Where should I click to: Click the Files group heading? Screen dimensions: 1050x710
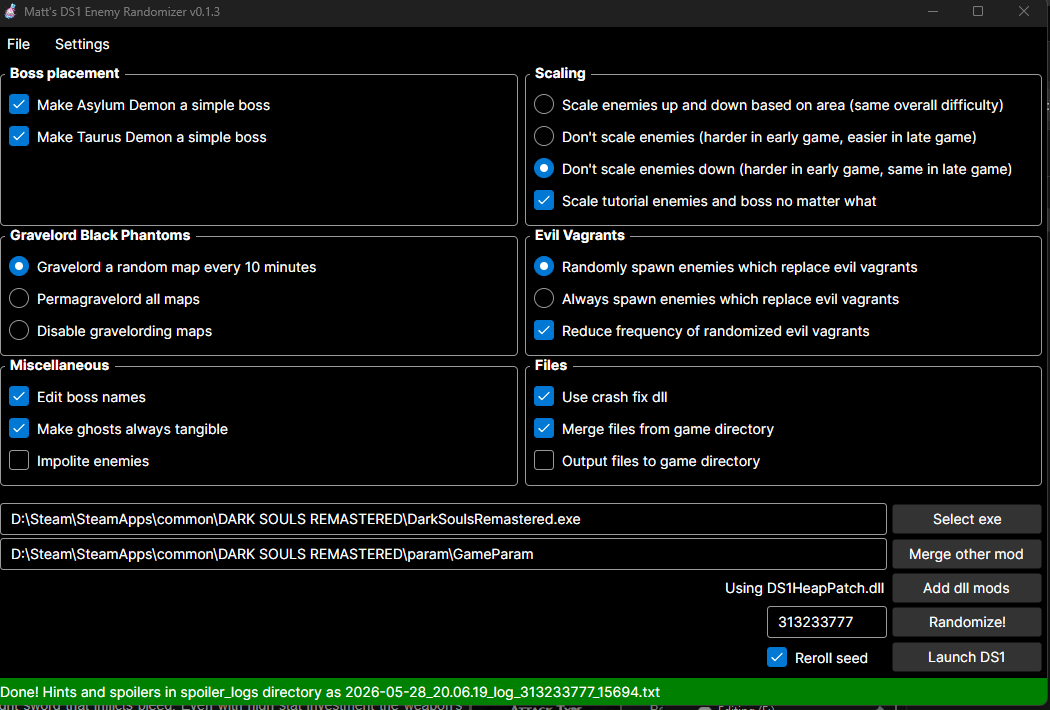[x=550, y=365]
